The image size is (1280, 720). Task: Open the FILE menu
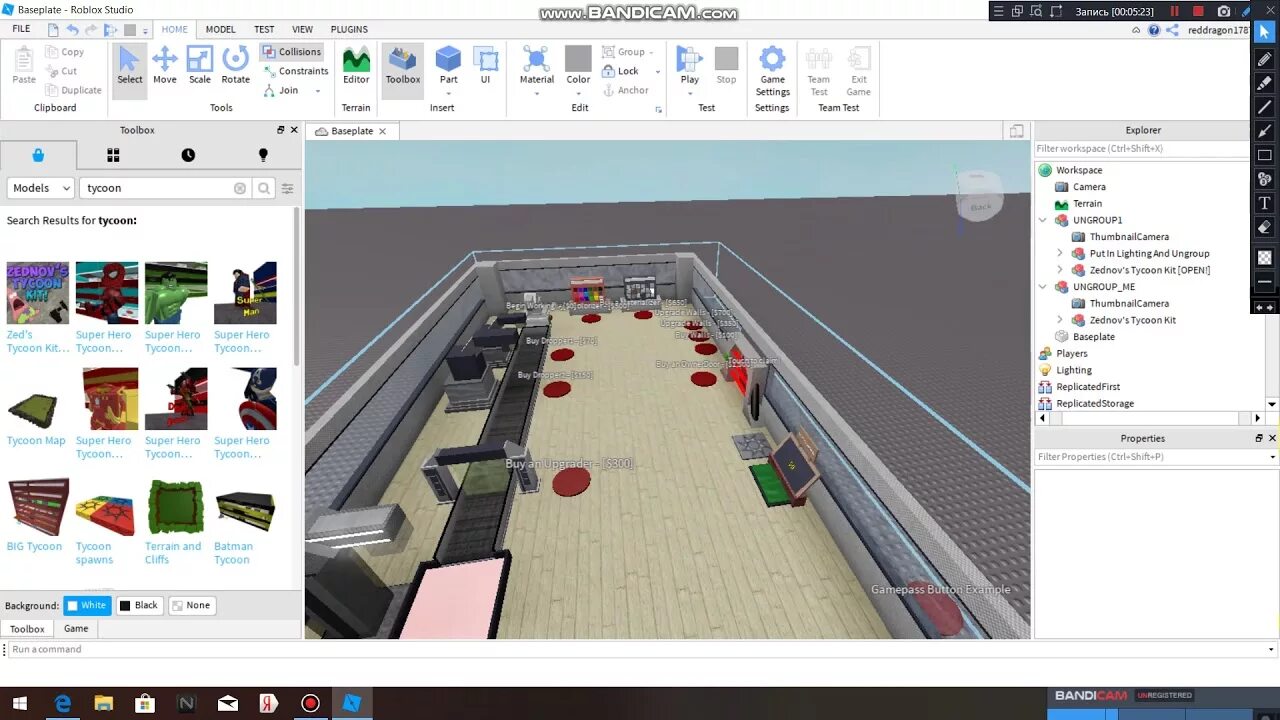[21, 29]
